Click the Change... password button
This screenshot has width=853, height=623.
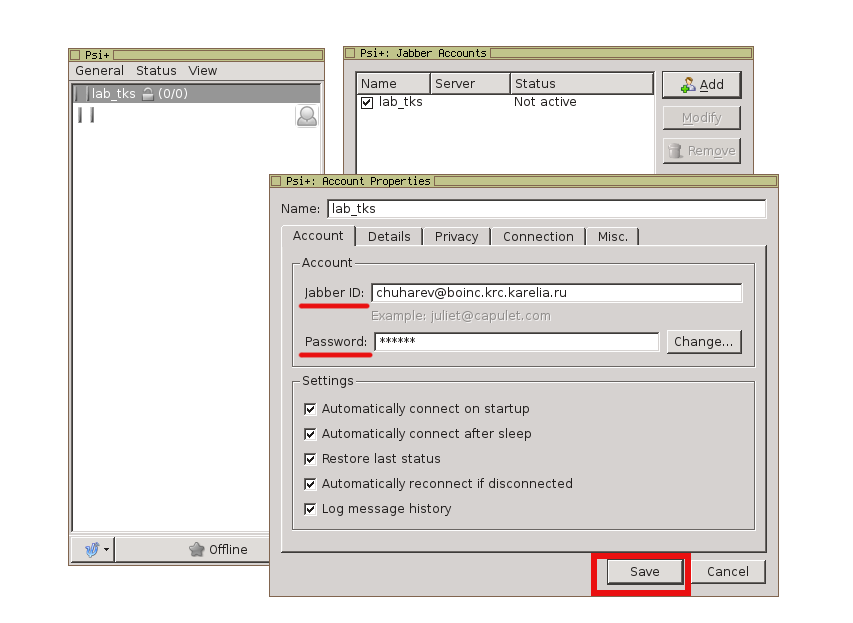[703, 342]
